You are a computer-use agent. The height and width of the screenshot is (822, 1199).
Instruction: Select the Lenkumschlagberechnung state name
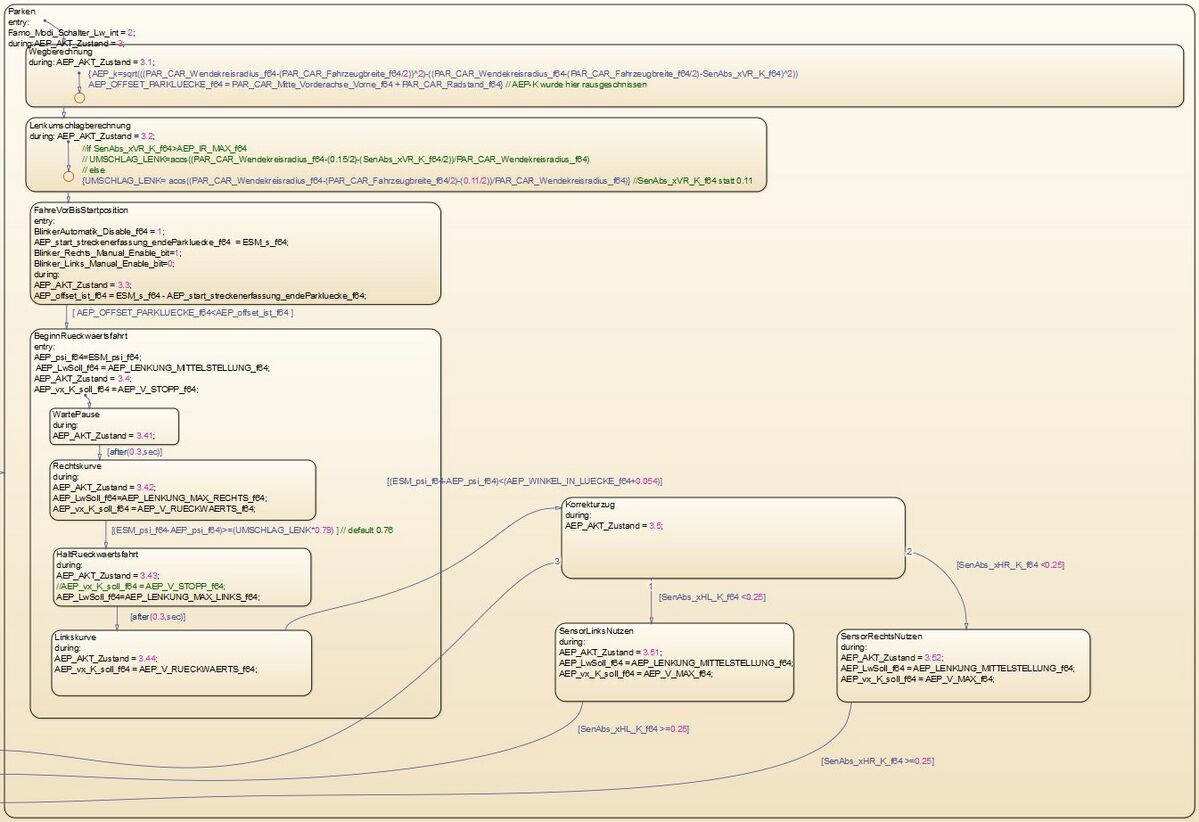pyautogui.click(x=81, y=125)
